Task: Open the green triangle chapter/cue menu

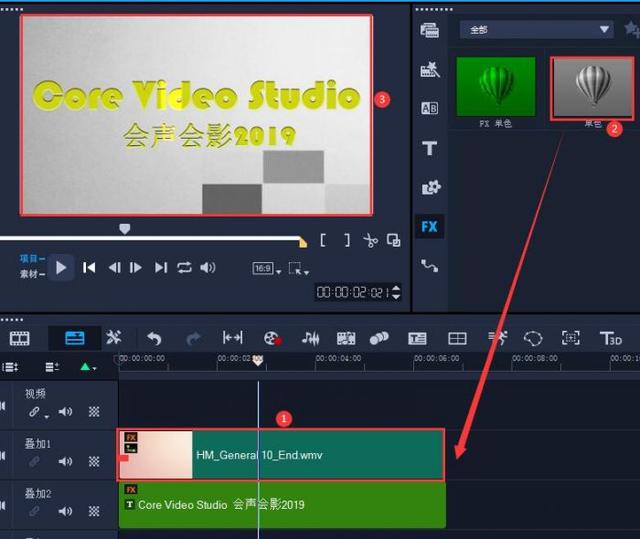Action: tap(88, 367)
